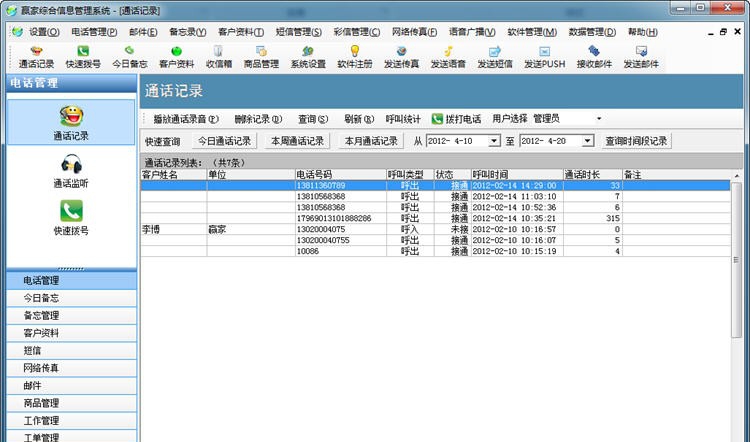Select 邮件 in the left navigation

click(72, 386)
